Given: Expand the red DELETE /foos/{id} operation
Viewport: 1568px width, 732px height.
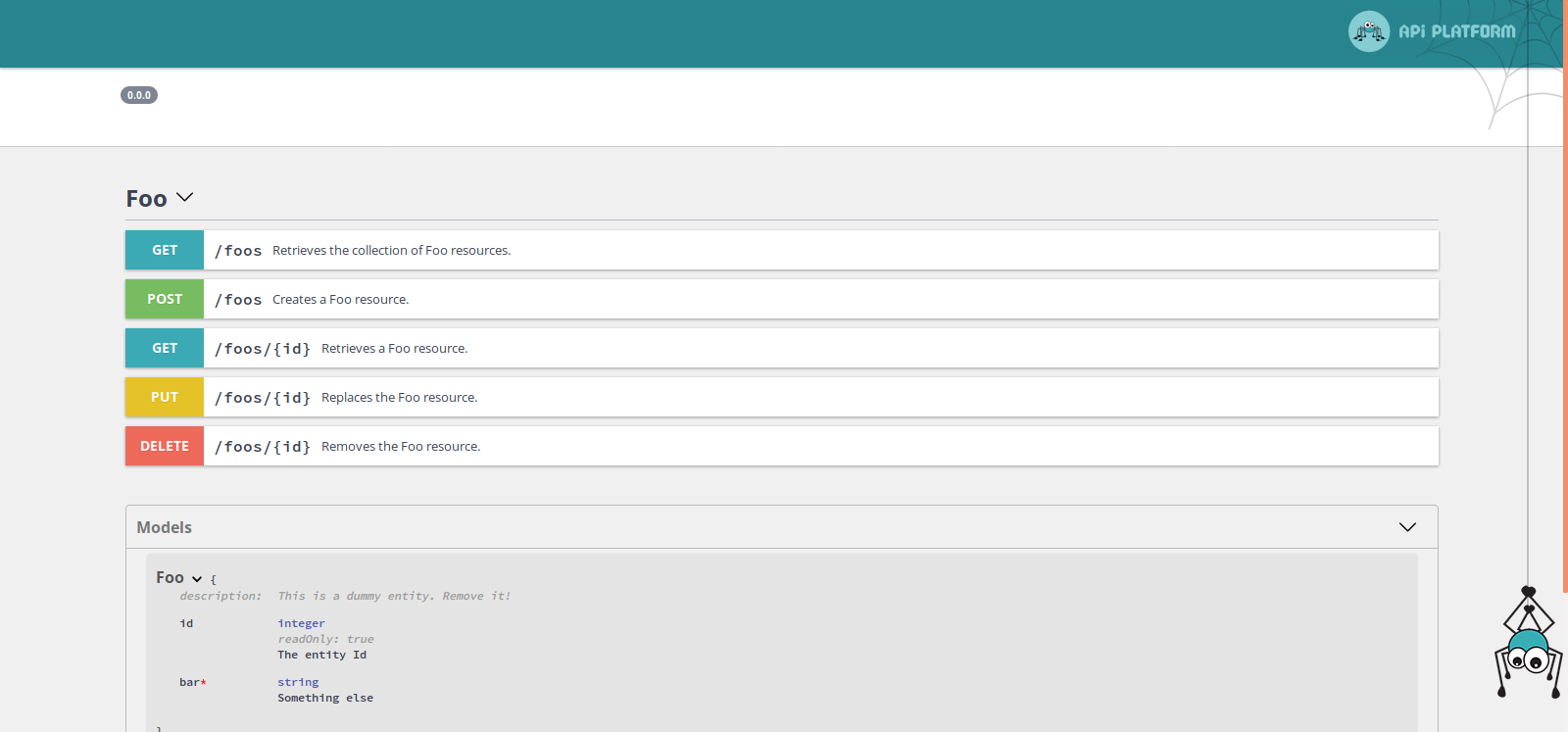Looking at the screenshot, I should click(x=165, y=446).
